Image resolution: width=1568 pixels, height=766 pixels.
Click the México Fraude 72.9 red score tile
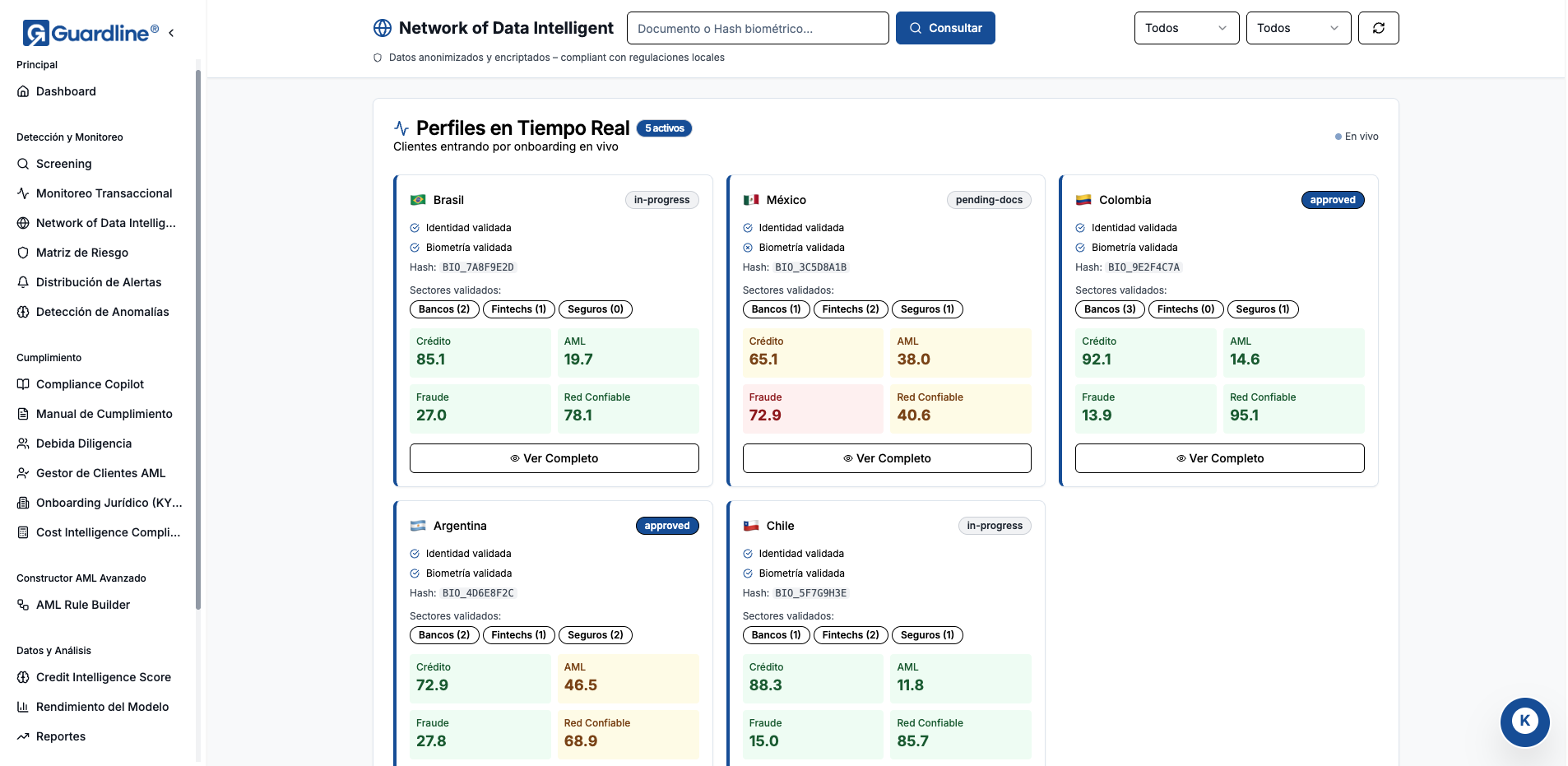pos(812,408)
